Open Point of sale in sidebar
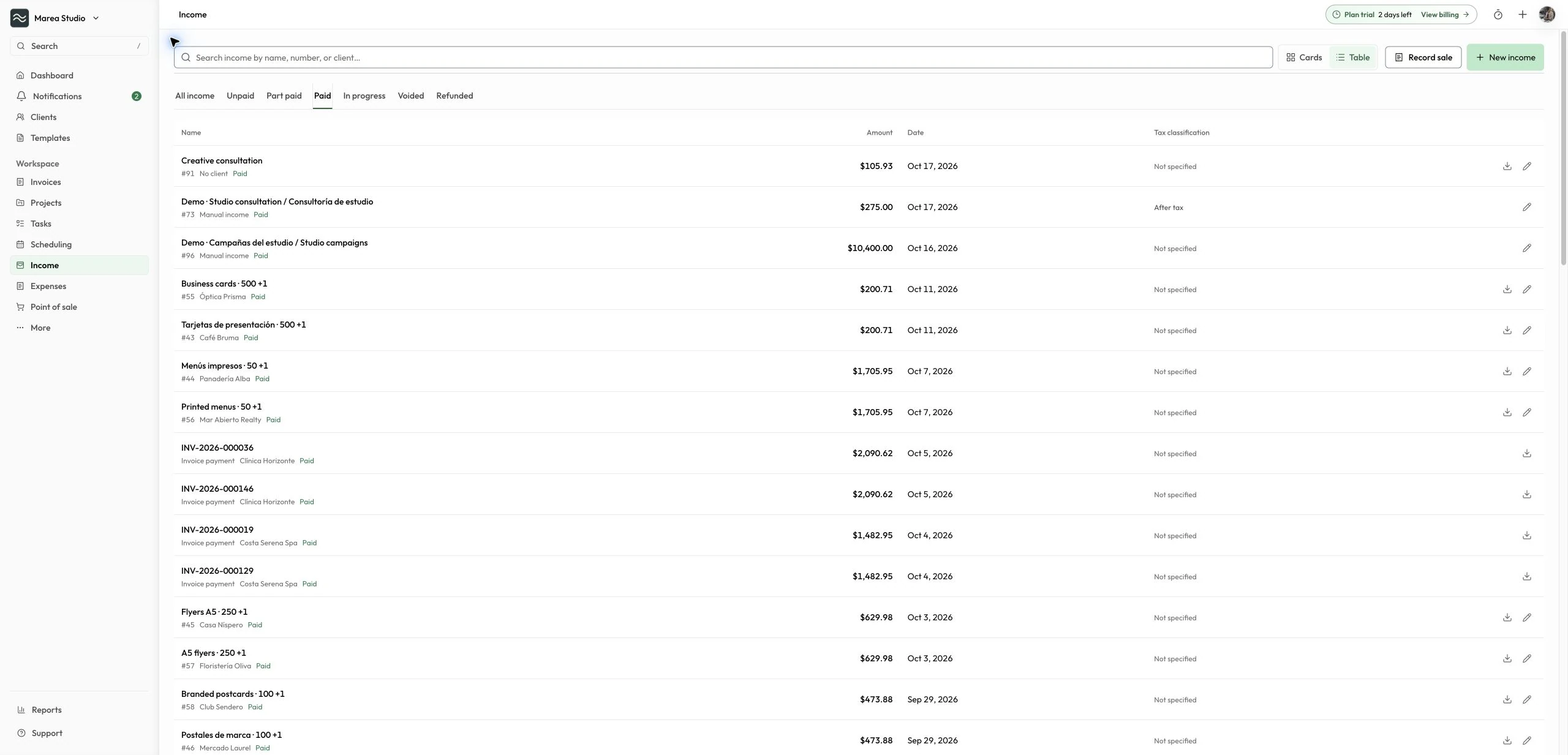Viewport: 1568px width, 755px height. [79, 307]
